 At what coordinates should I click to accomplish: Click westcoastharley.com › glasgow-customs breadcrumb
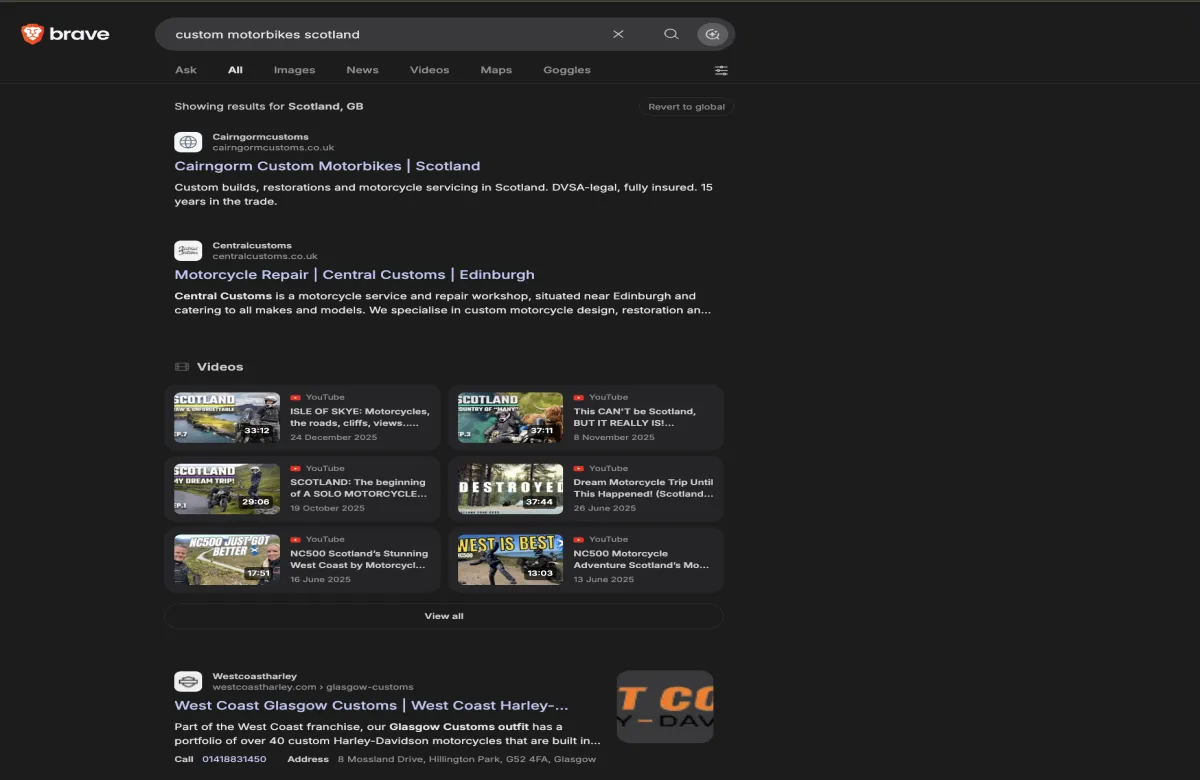(x=313, y=688)
